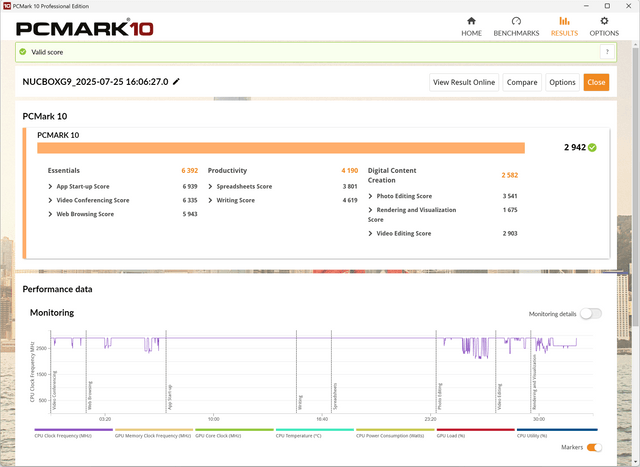Expand Photo Editing Score details

click(x=370, y=196)
